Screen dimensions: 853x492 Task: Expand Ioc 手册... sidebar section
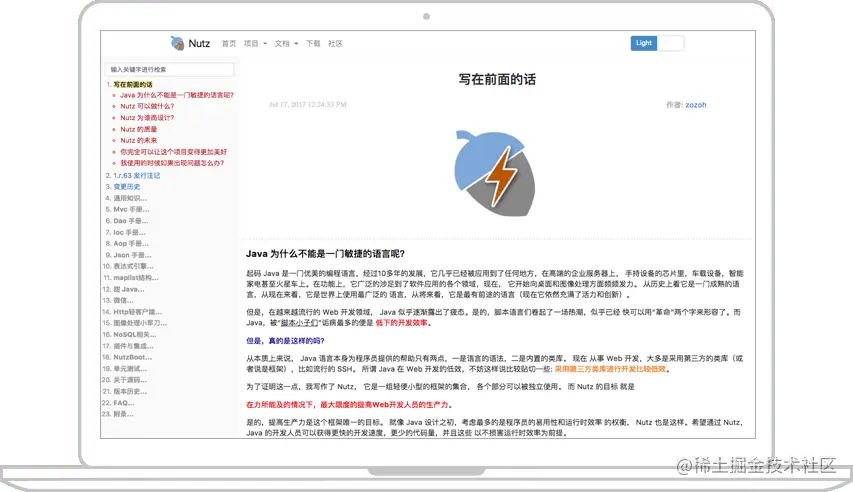click(129, 232)
